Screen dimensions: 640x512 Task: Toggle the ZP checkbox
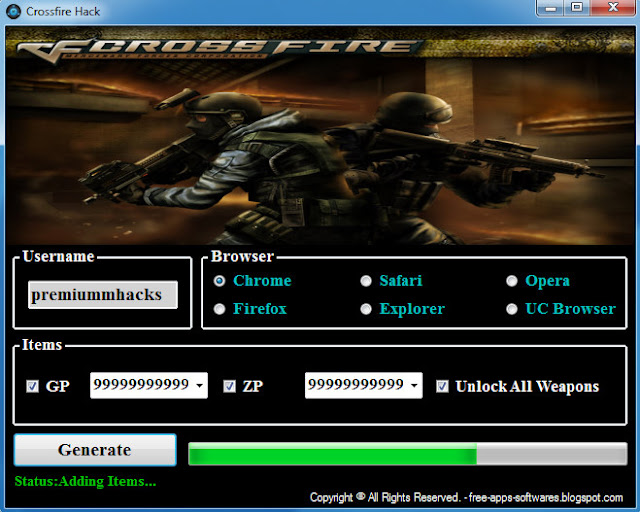[229, 386]
